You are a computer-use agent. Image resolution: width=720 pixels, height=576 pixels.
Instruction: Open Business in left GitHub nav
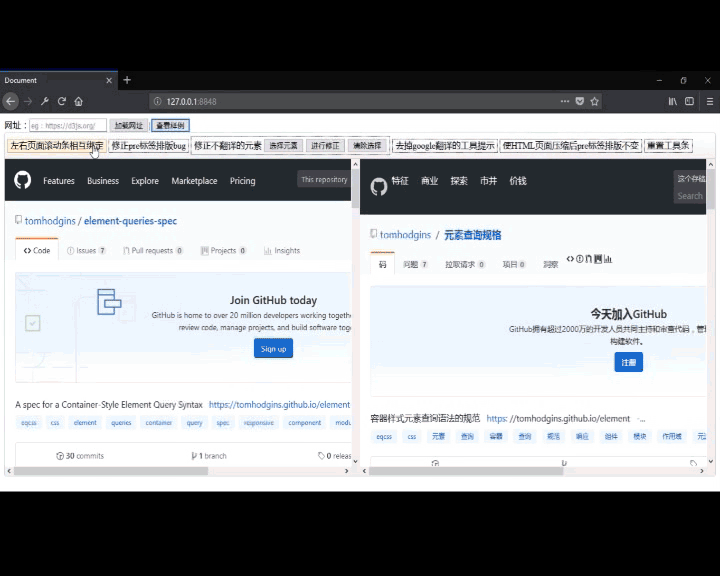pos(103,181)
